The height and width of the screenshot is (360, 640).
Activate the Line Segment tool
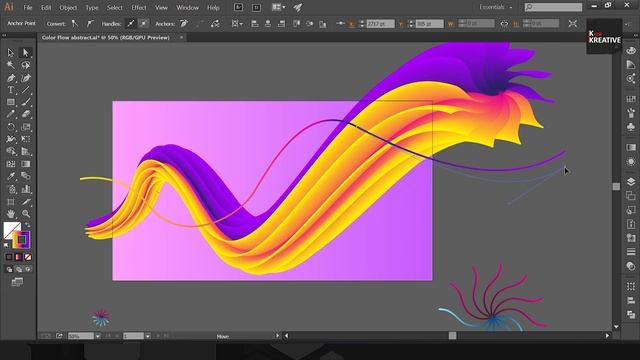point(26,90)
